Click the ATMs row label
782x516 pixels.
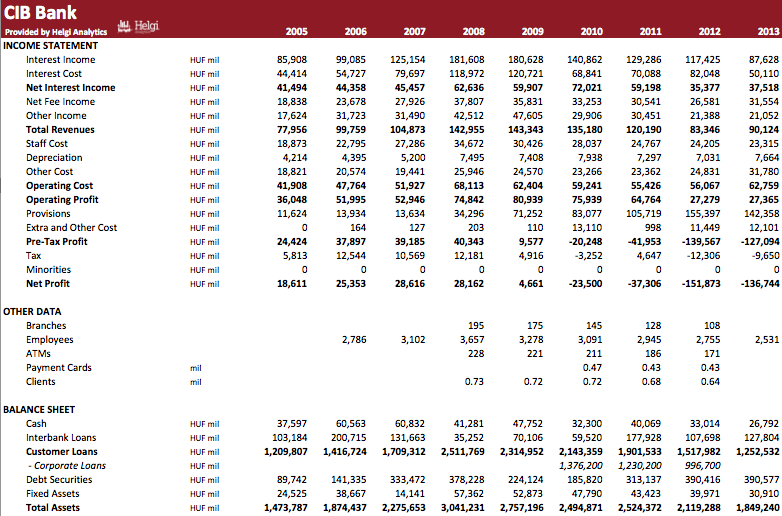pyautogui.click(x=38, y=353)
